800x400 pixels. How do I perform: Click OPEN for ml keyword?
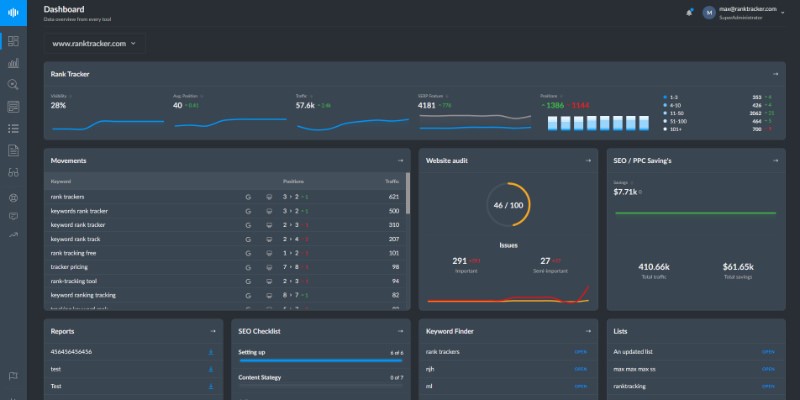[581, 387]
